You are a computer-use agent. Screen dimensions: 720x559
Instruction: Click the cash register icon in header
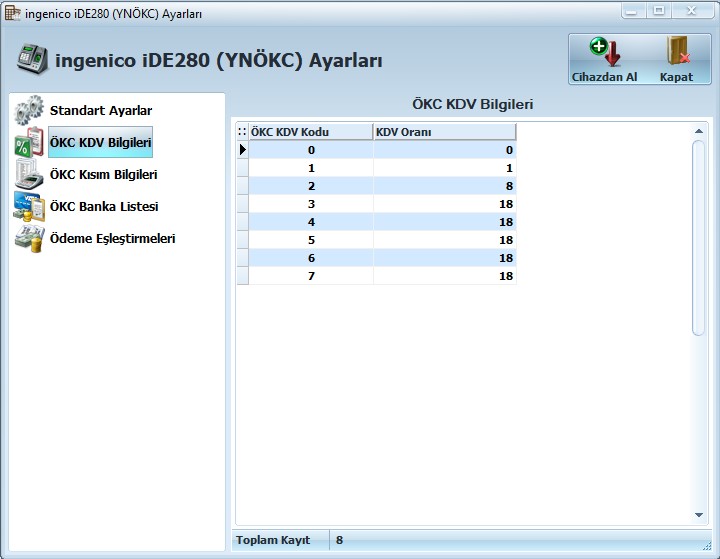click(x=32, y=59)
